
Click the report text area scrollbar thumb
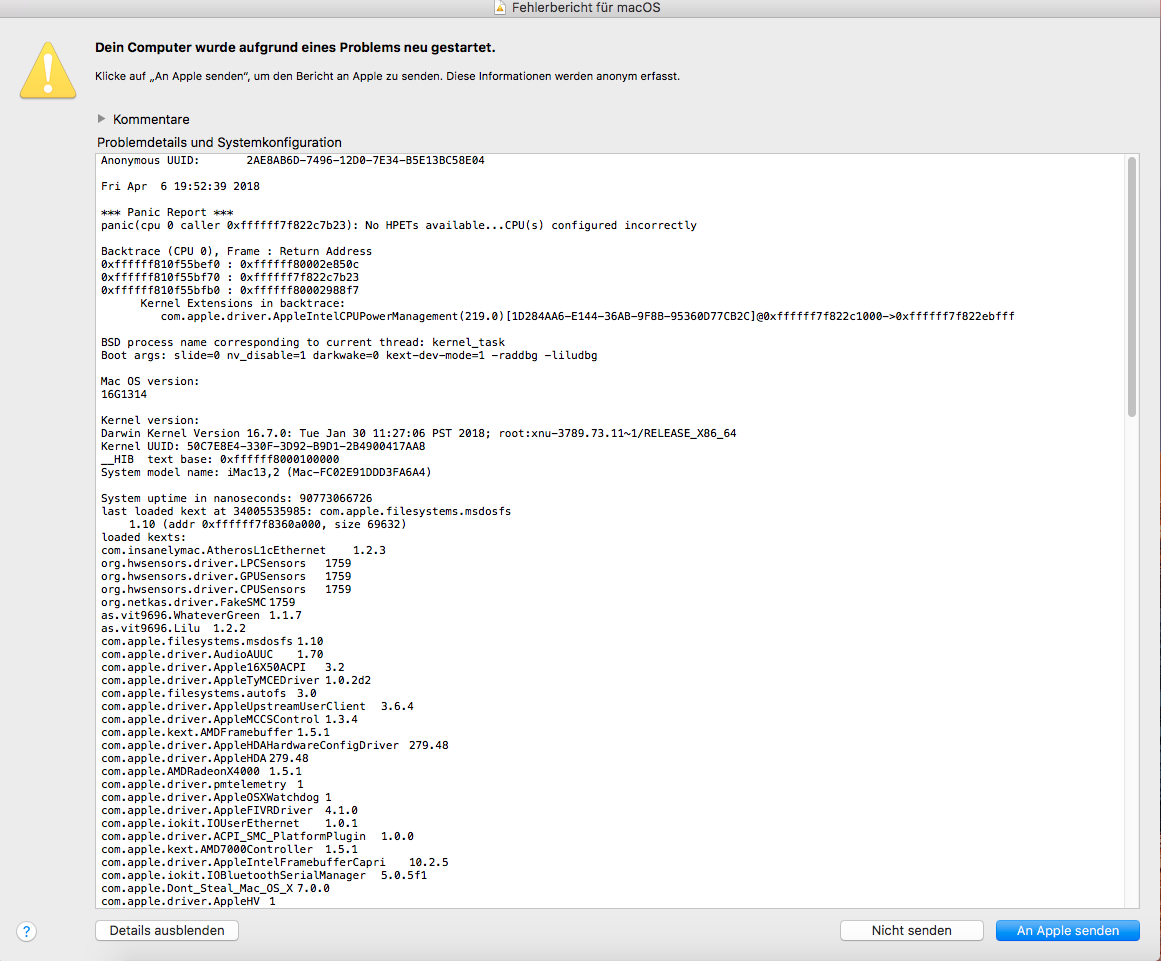pos(1131,287)
